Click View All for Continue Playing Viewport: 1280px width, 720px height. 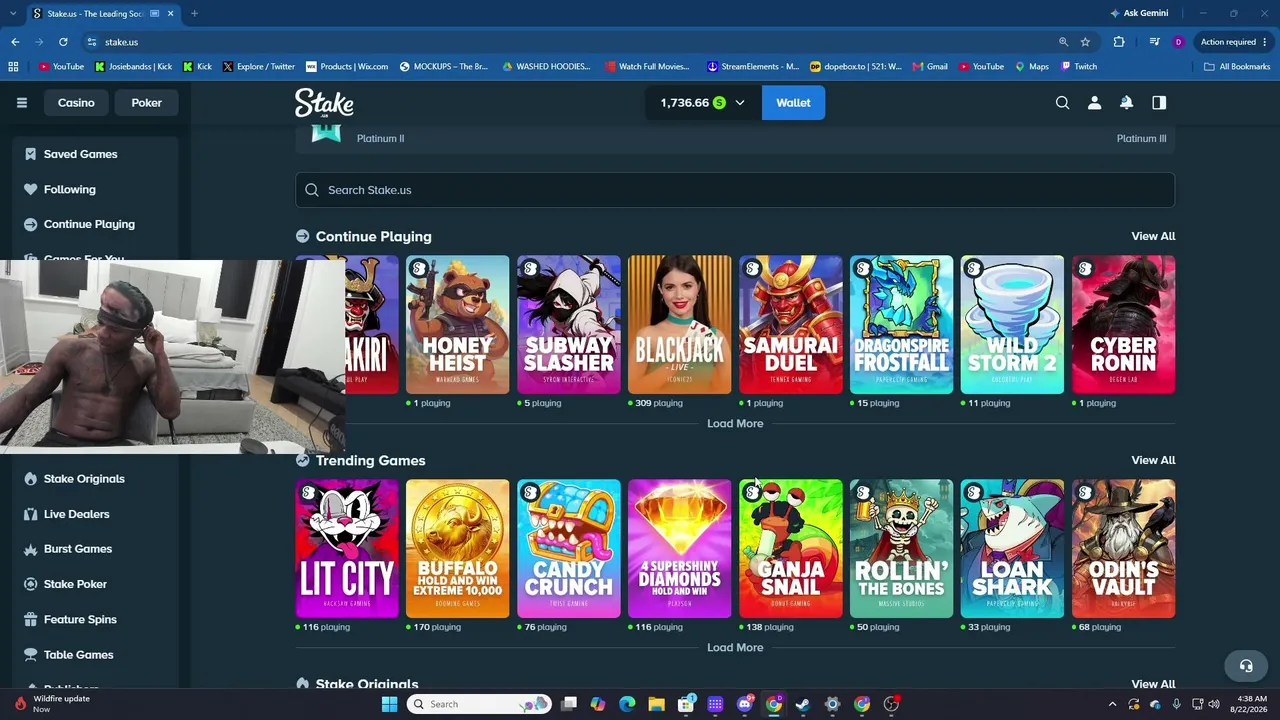click(x=1153, y=236)
